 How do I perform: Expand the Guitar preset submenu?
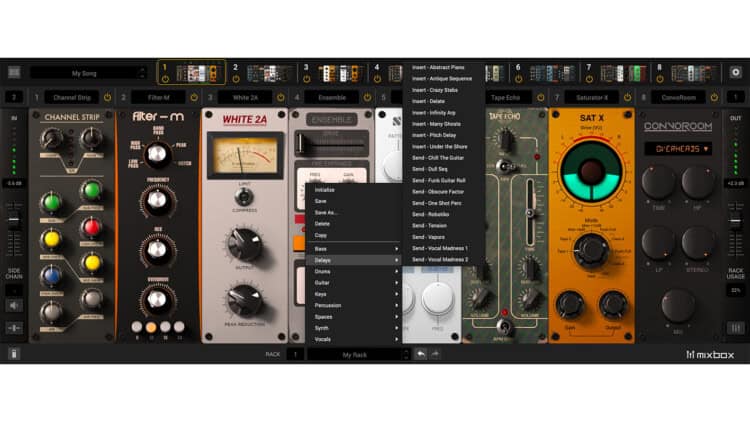click(x=354, y=283)
